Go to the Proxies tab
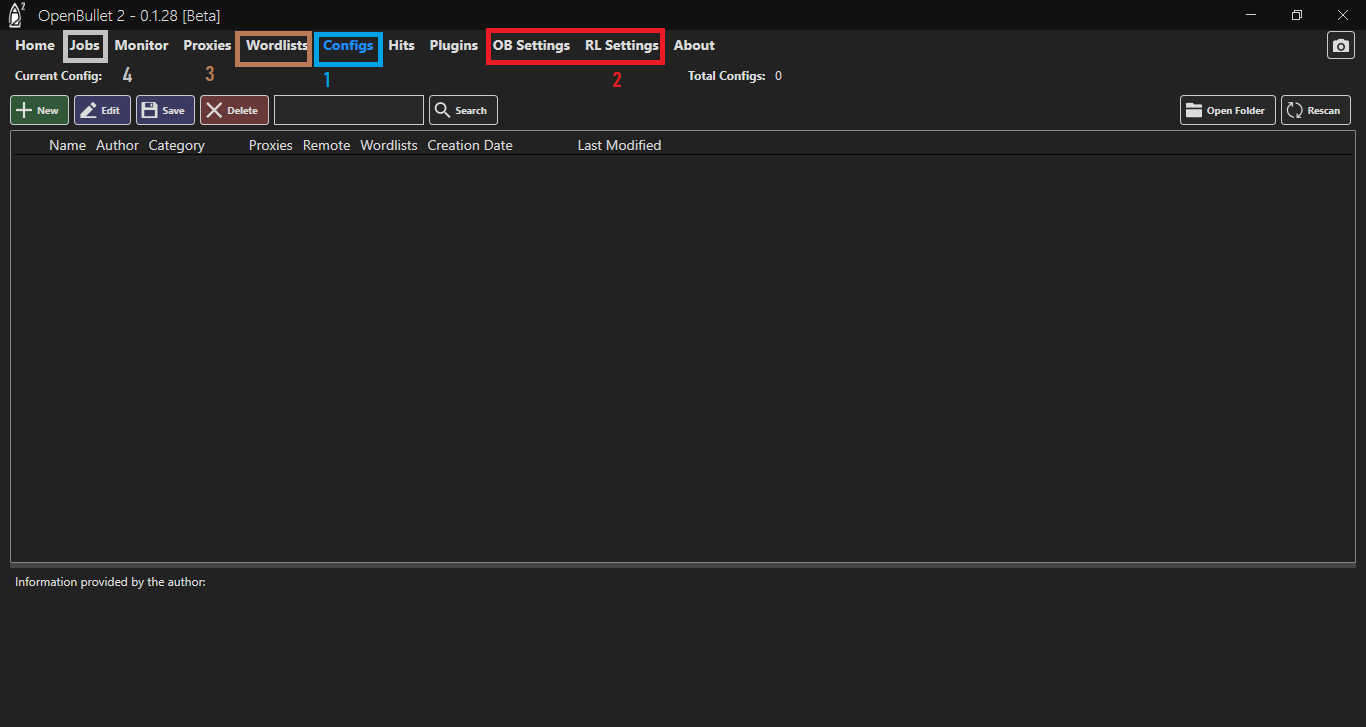This screenshot has width=1366, height=727. point(207,45)
